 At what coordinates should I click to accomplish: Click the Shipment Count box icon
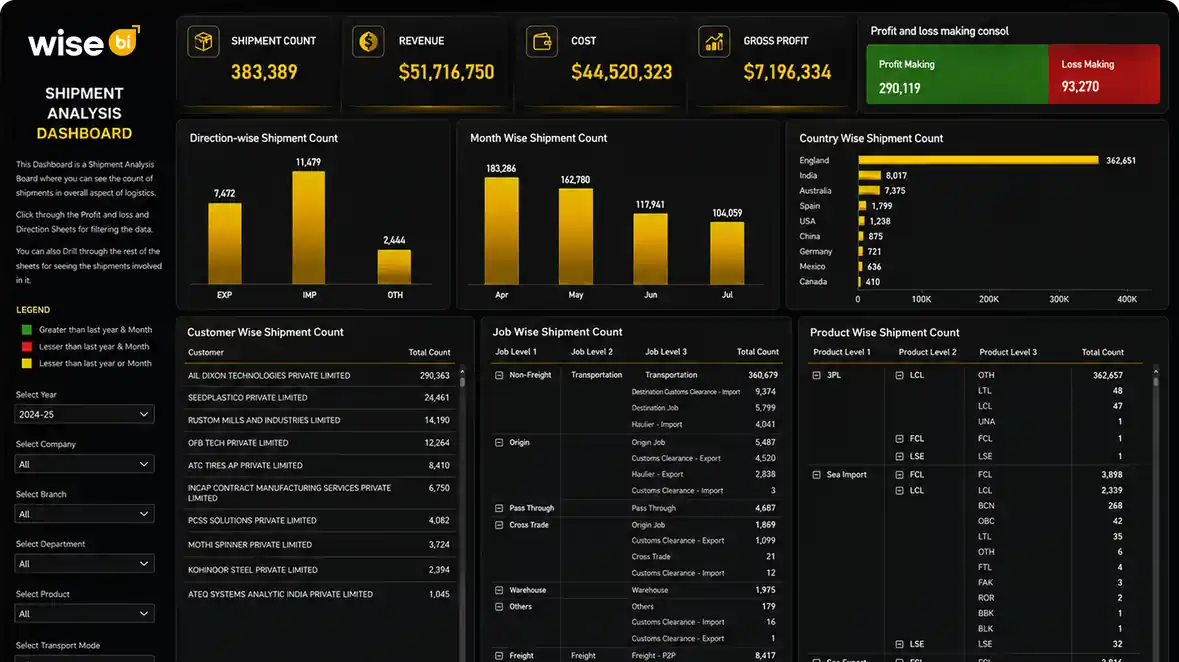(x=203, y=41)
